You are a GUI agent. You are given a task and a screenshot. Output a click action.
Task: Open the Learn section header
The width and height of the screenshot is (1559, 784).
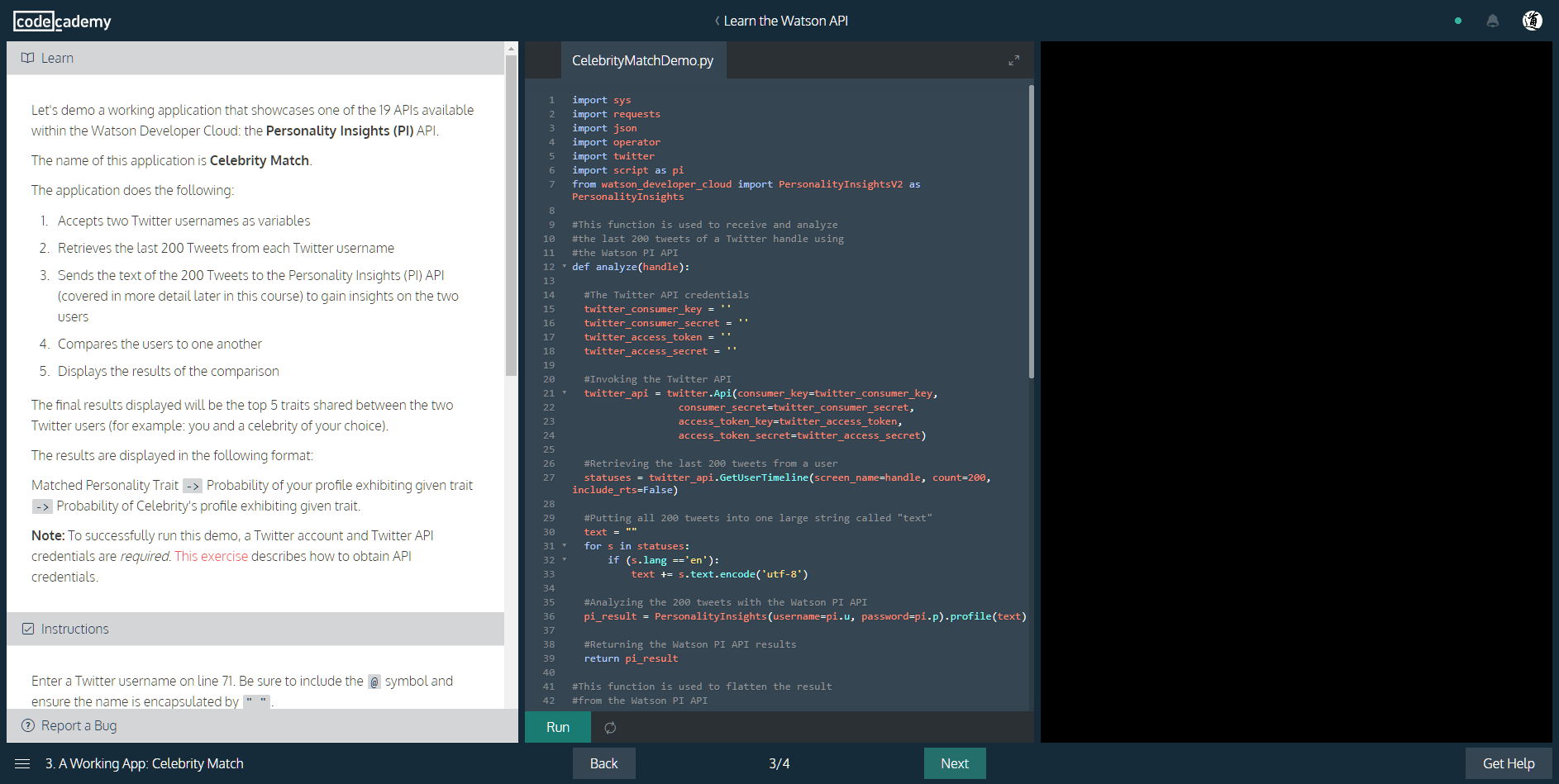(255, 58)
